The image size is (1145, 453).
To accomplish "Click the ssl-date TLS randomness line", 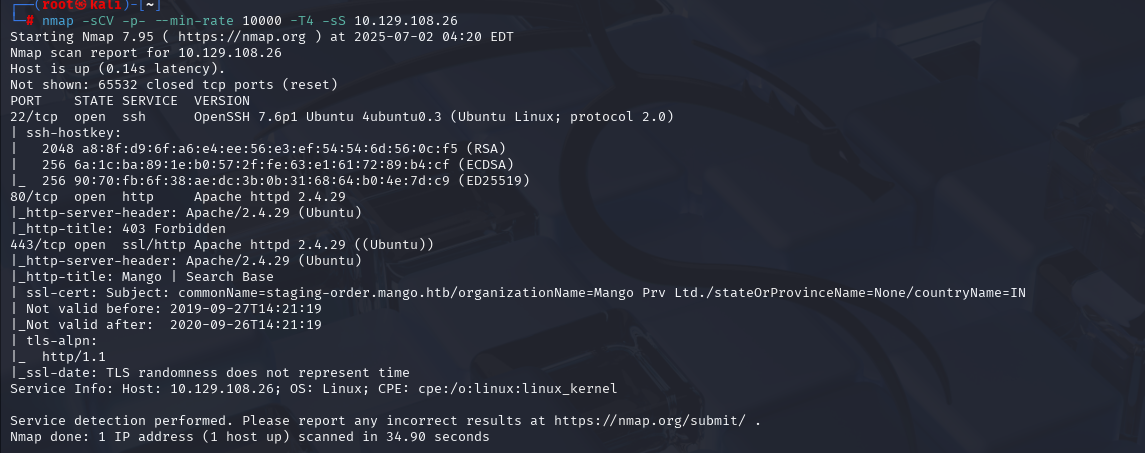I will click(x=210, y=373).
